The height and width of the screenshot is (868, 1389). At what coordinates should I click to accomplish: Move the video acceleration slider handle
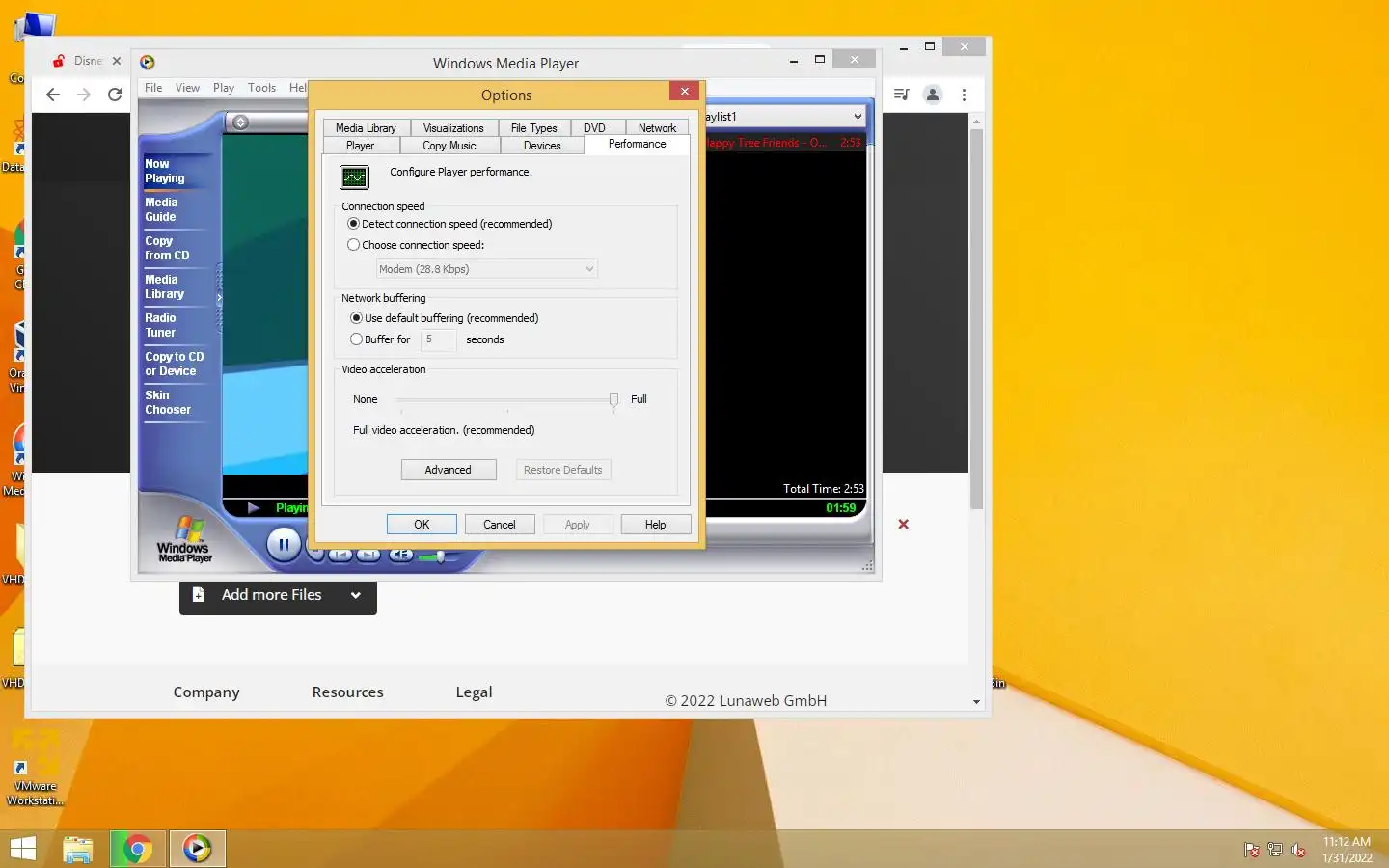tap(613, 400)
